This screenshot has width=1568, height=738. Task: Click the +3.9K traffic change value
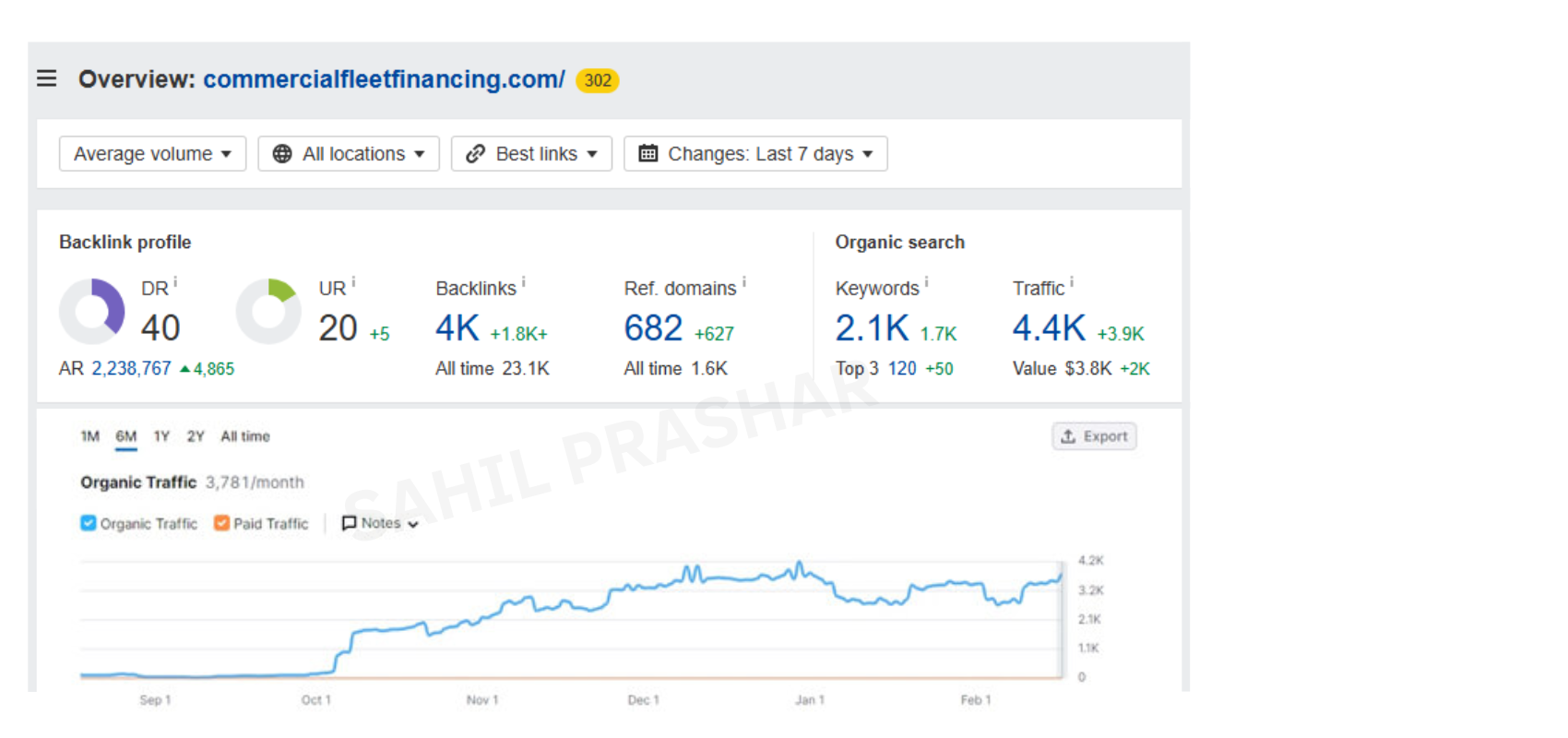pos(1120,334)
